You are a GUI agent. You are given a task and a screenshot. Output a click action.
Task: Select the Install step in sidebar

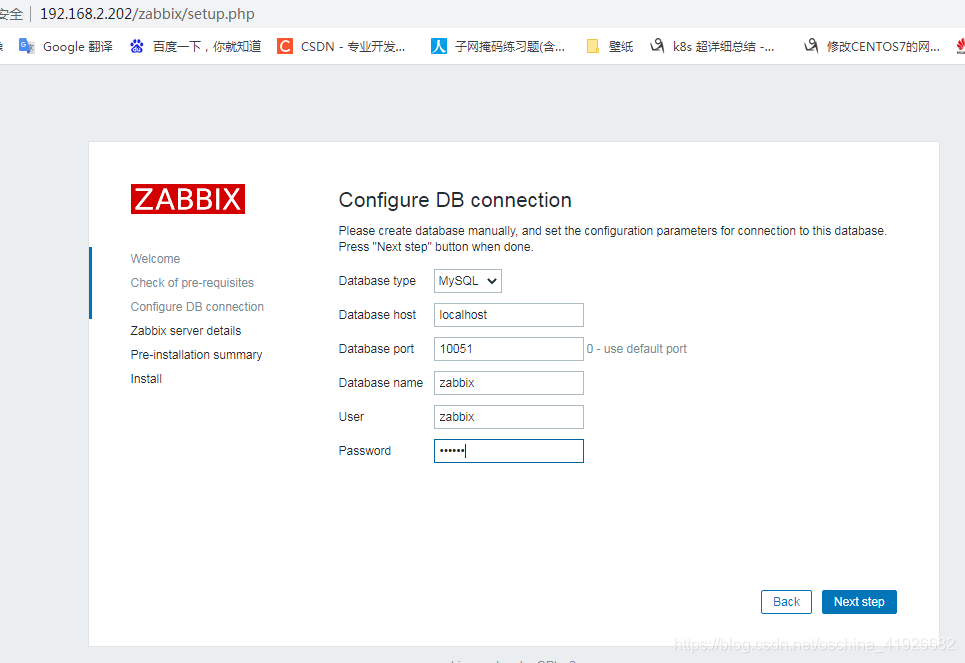[146, 379]
